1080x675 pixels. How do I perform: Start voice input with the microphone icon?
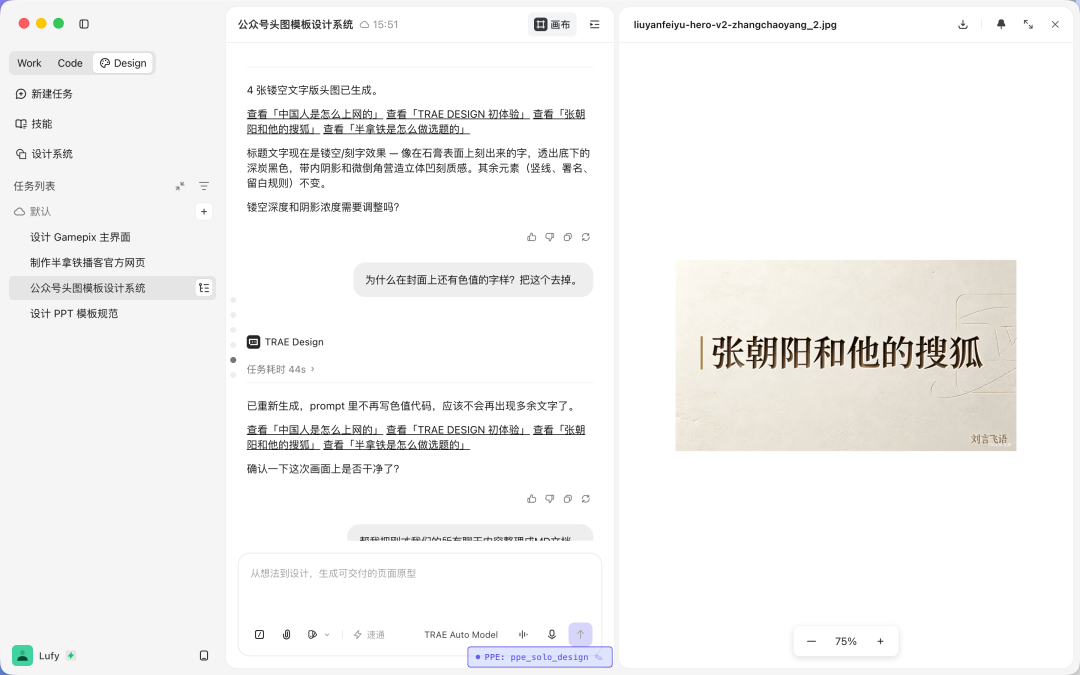(x=552, y=634)
